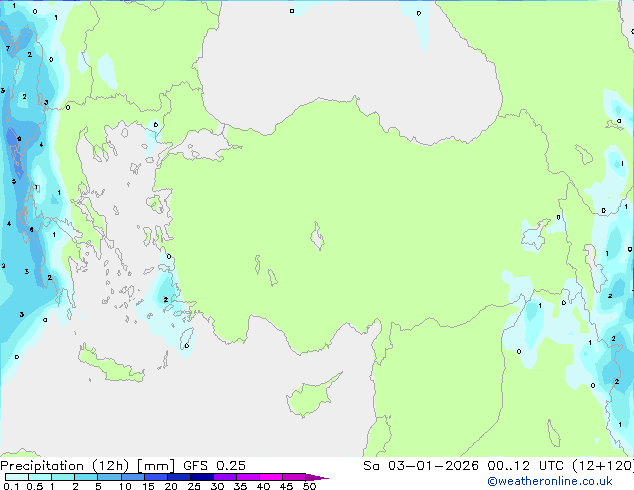The width and height of the screenshot is (634, 490).
Task: Click the 0.1–0.5 mm palest legend swatch
Action: [17, 477]
